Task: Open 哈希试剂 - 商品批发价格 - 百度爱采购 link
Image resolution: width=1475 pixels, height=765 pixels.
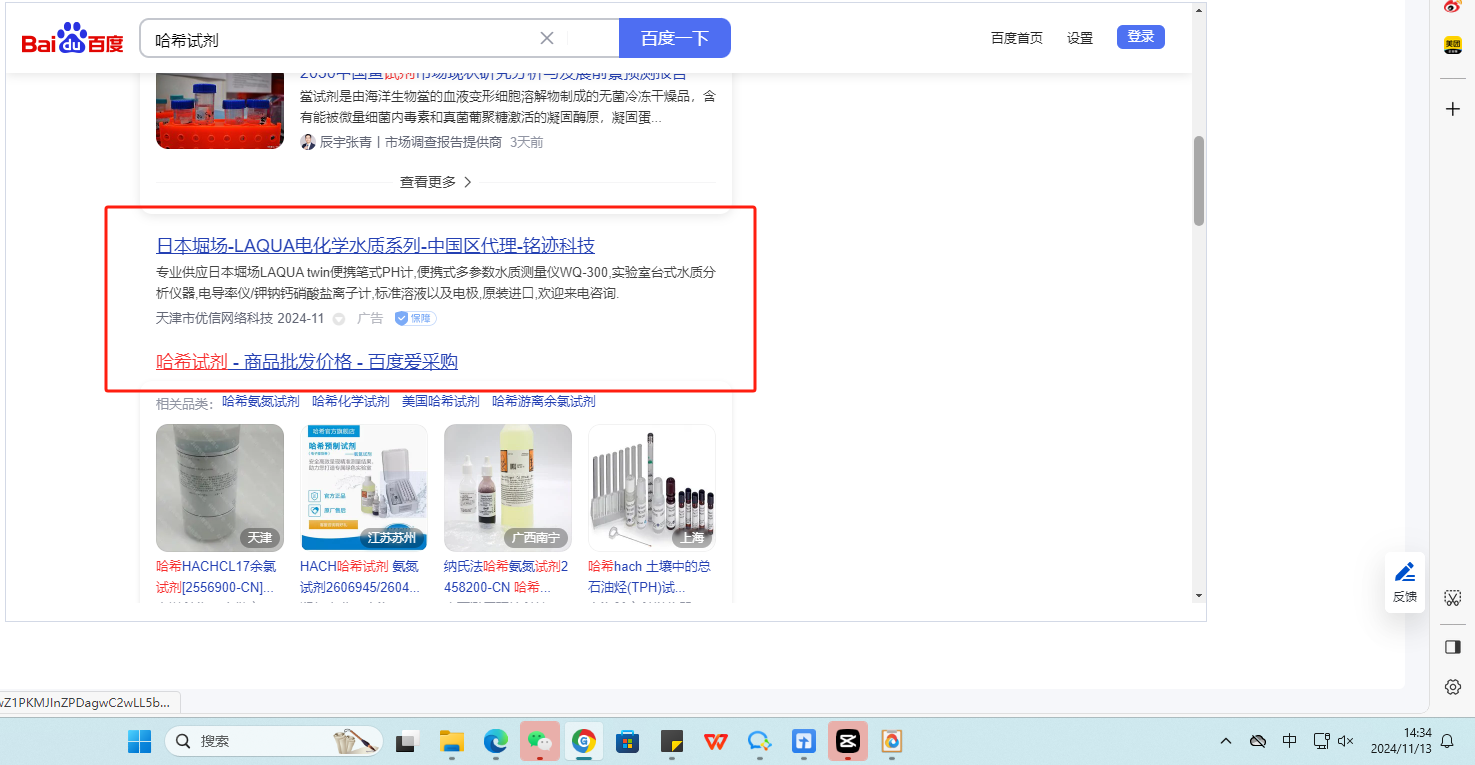Action: (307, 361)
